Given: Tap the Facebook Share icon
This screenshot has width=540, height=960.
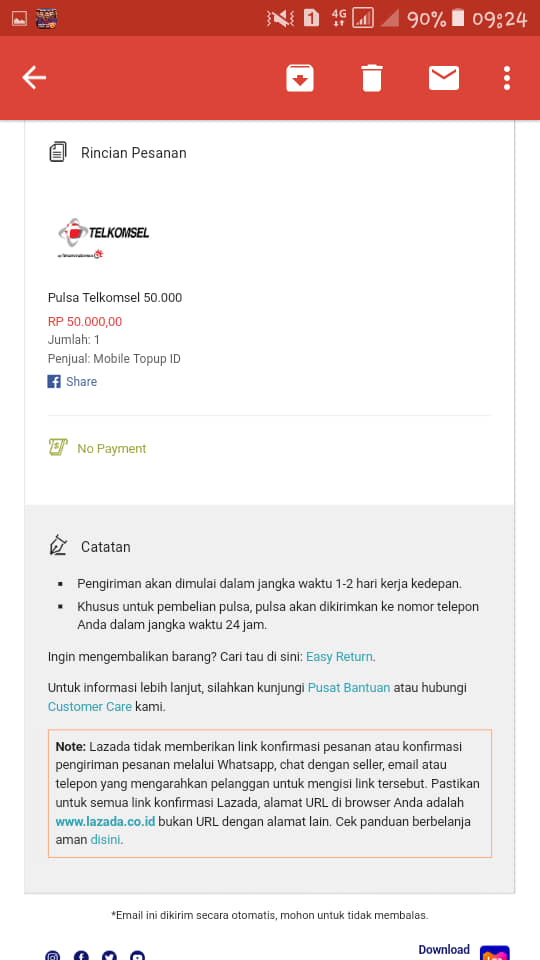Looking at the screenshot, I should (54, 381).
